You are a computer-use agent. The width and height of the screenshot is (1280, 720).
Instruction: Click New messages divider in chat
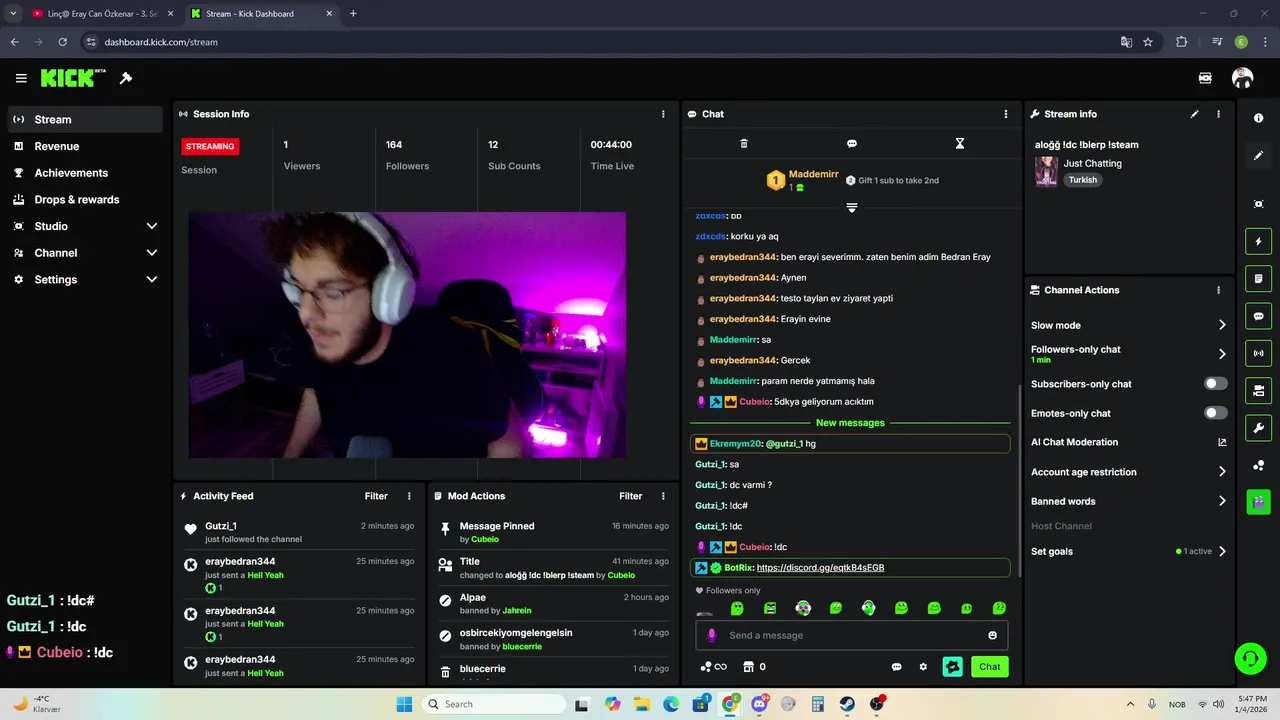pyautogui.click(x=850, y=423)
